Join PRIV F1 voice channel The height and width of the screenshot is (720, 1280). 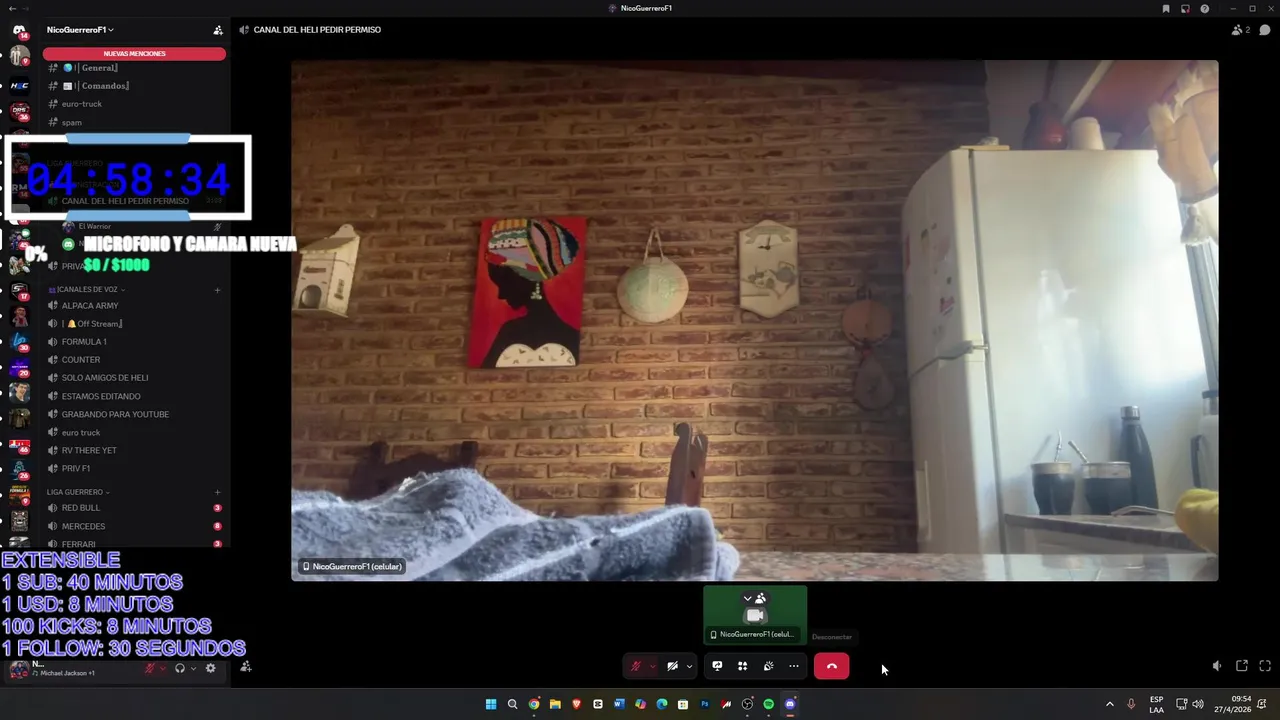tap(134, 469)
